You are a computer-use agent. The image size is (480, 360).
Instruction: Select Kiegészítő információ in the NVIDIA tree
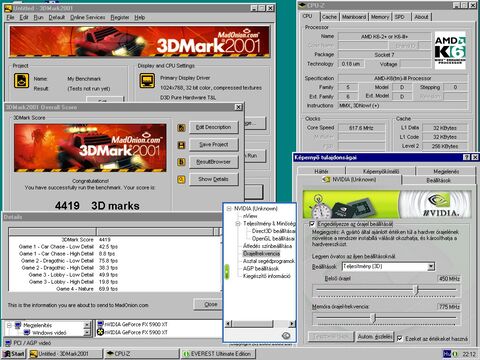click(266, 276)
